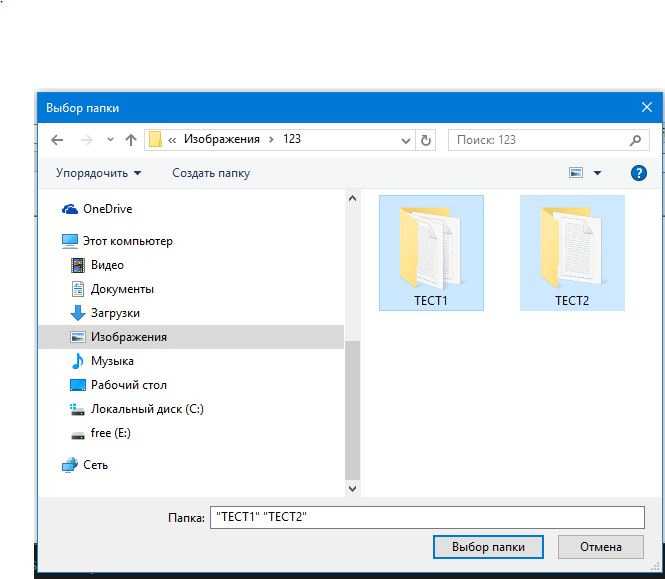Select Изображения in navigation pane
665x579 pixels.
coord(129,337)
